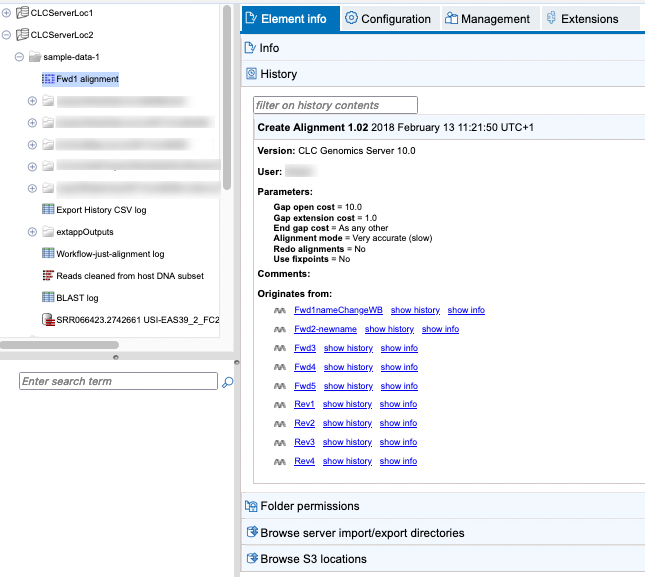Open the Browse S3 locations section
This screenshot has height=577, width=645.
[x=313, y=559]
